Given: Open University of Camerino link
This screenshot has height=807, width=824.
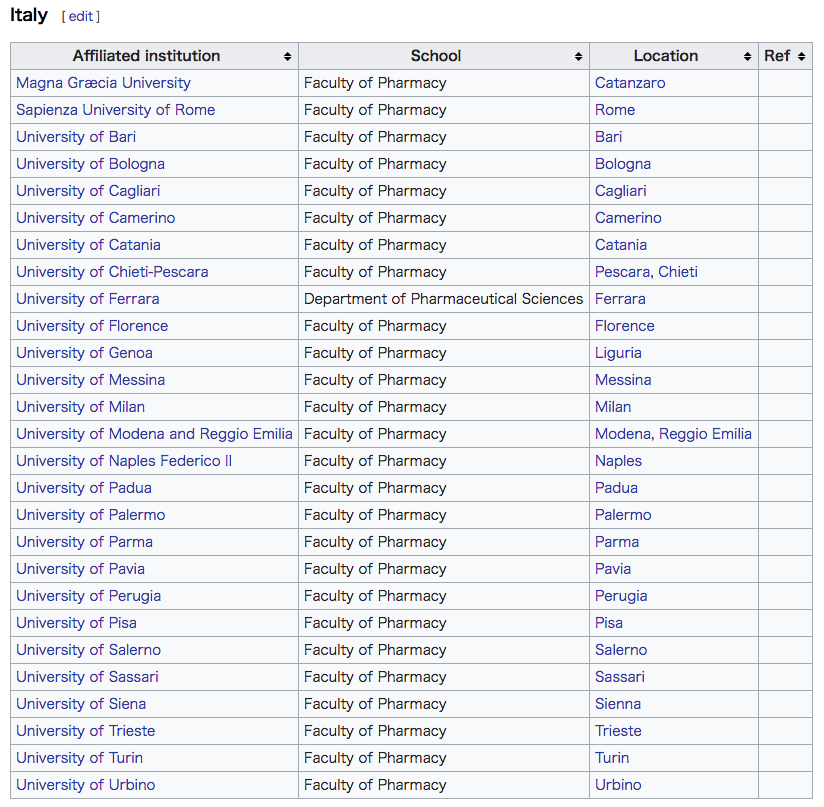Looking at the screenshot, I should coord(96,218).
